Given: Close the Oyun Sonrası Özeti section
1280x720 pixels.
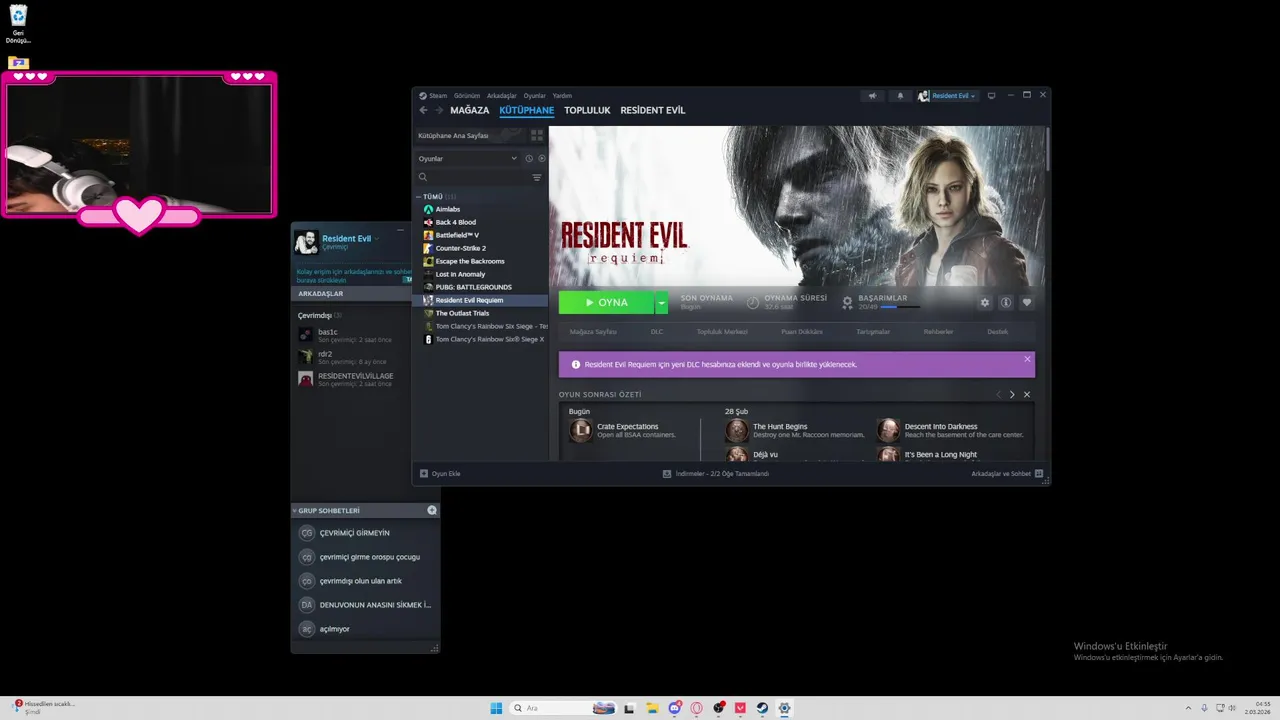Looking at the screenshot, I should click(x=1027, y=395).
